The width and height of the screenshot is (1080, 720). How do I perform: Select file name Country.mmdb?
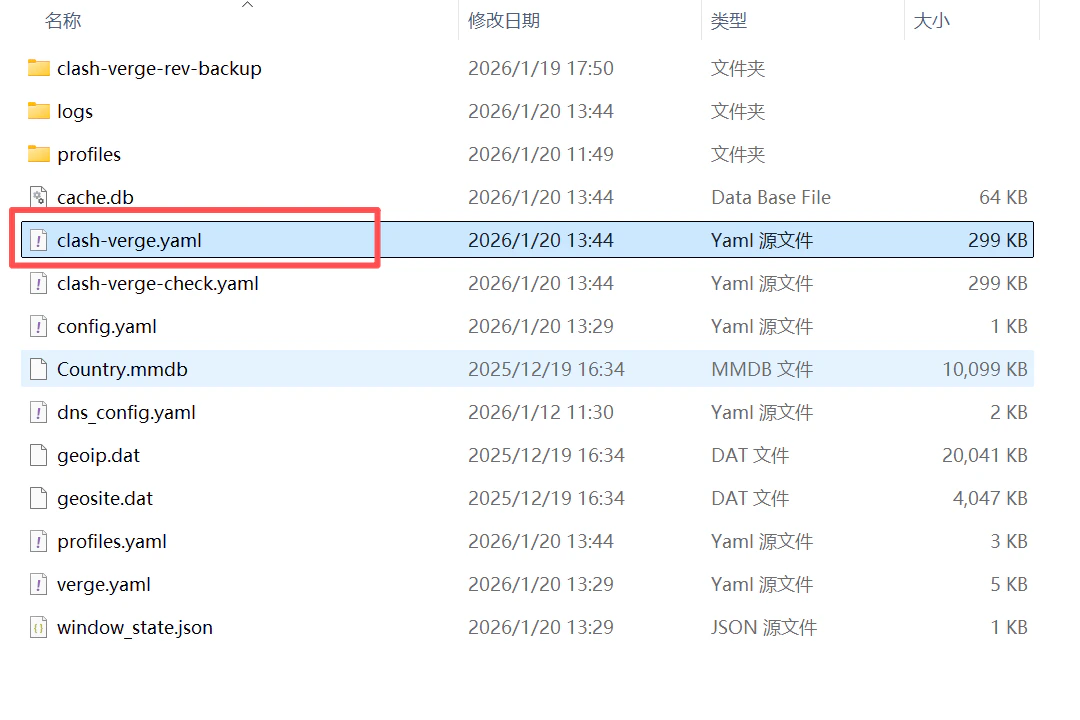pyautogui.click(x=122, y=369)
